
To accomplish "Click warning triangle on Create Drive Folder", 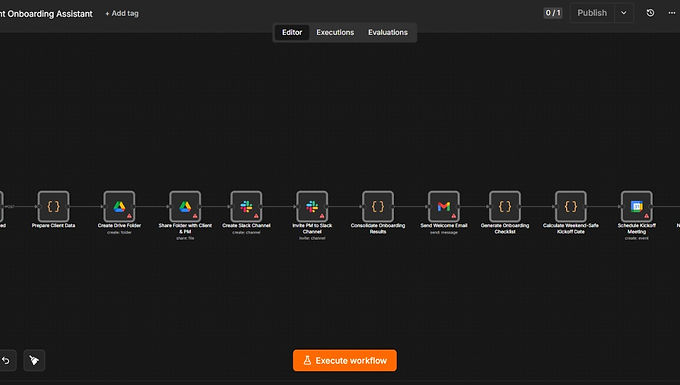I will click(129, 216).
